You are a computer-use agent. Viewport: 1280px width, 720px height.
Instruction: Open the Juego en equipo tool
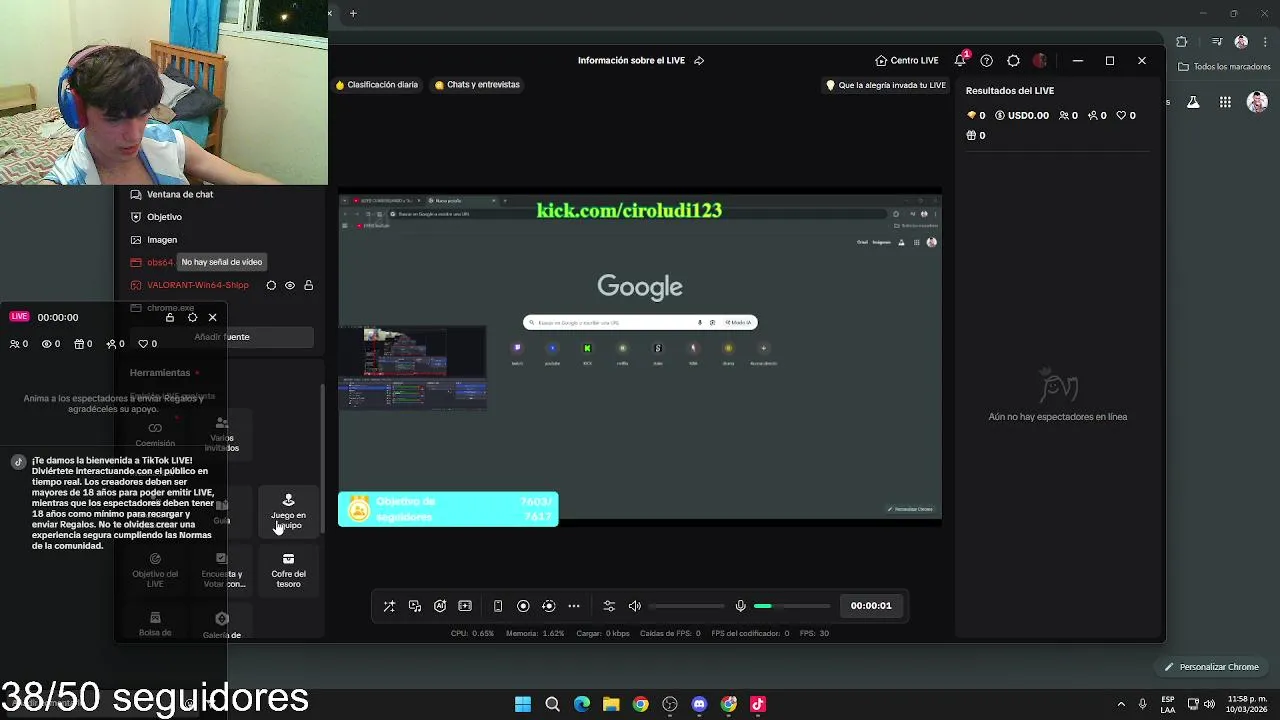(288, 511)
